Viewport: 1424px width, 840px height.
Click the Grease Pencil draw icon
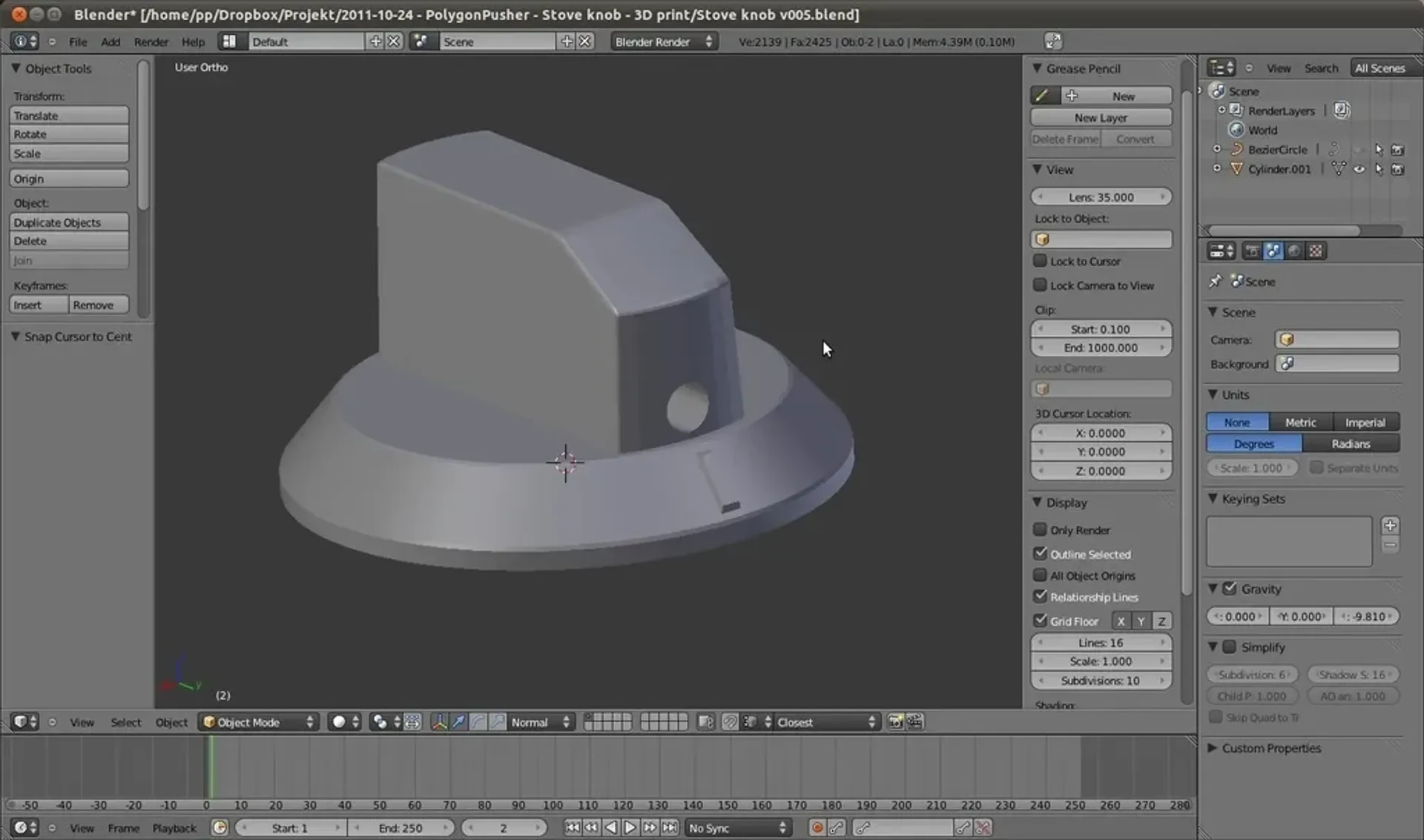[1043, 96]
